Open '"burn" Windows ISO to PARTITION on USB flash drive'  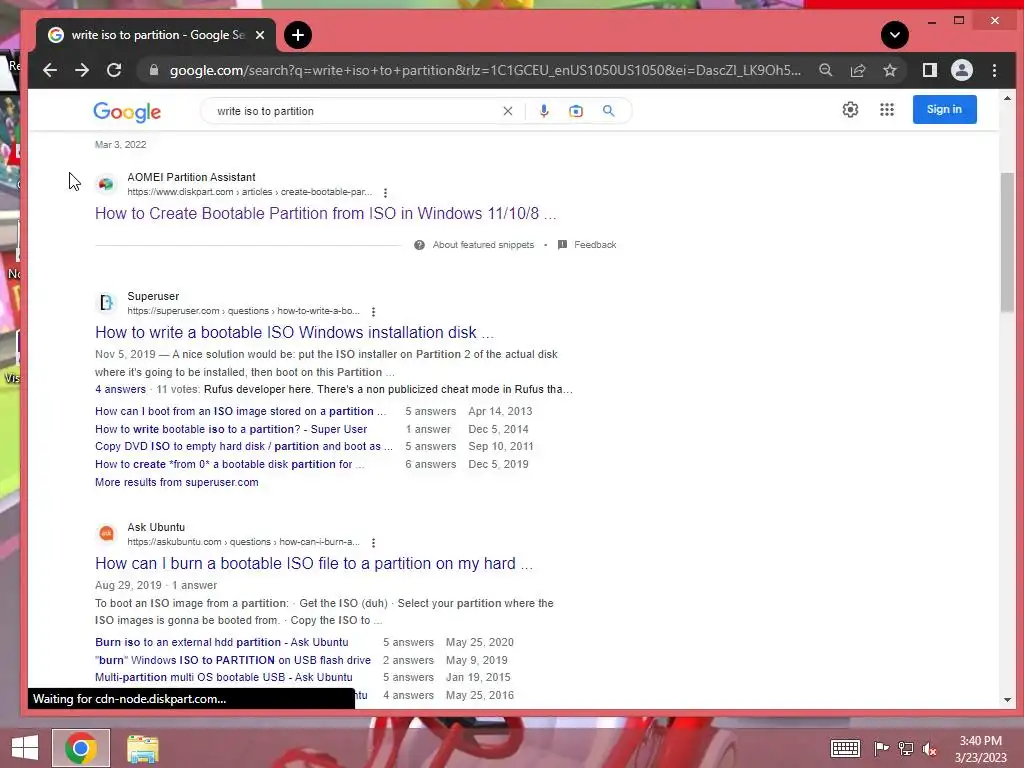[x=232, y=660]
